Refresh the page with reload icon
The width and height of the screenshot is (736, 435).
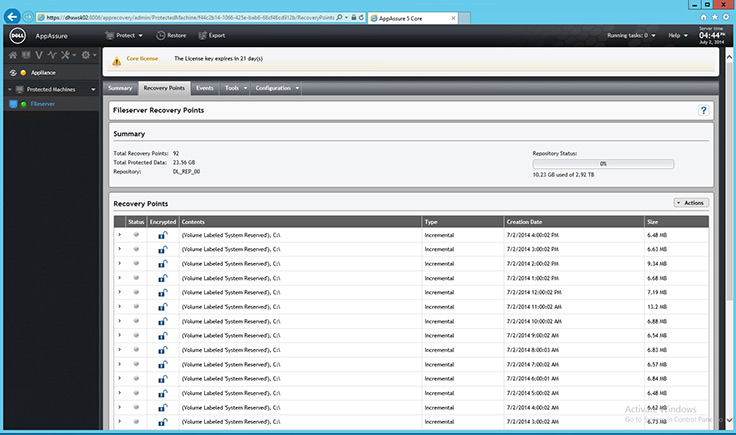click(361, 17)
